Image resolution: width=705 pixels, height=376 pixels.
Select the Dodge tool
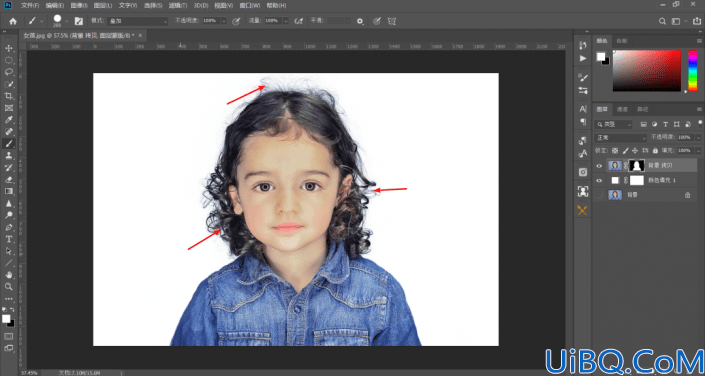9,215
